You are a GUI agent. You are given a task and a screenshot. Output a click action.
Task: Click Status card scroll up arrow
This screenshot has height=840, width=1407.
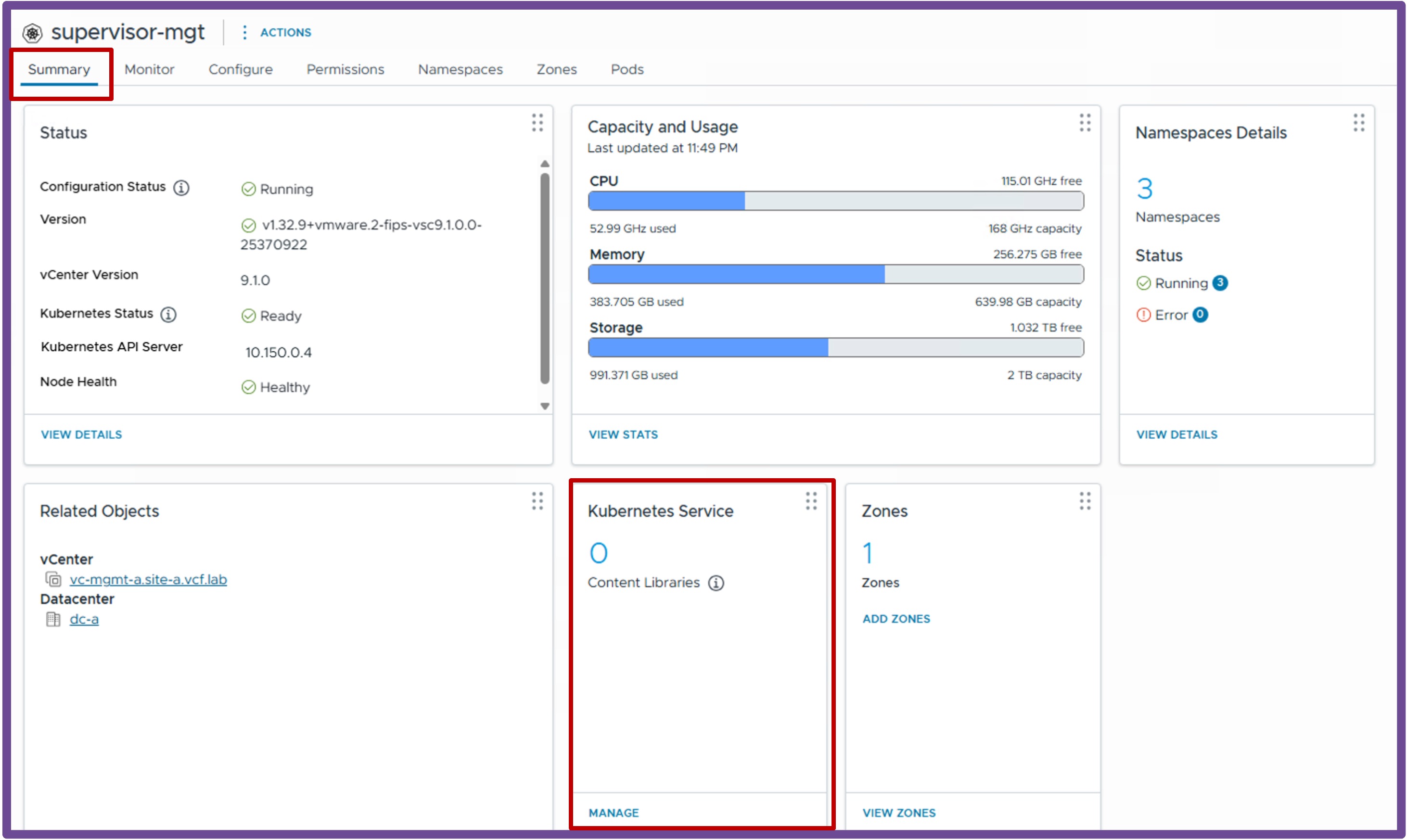coord(544,164)
